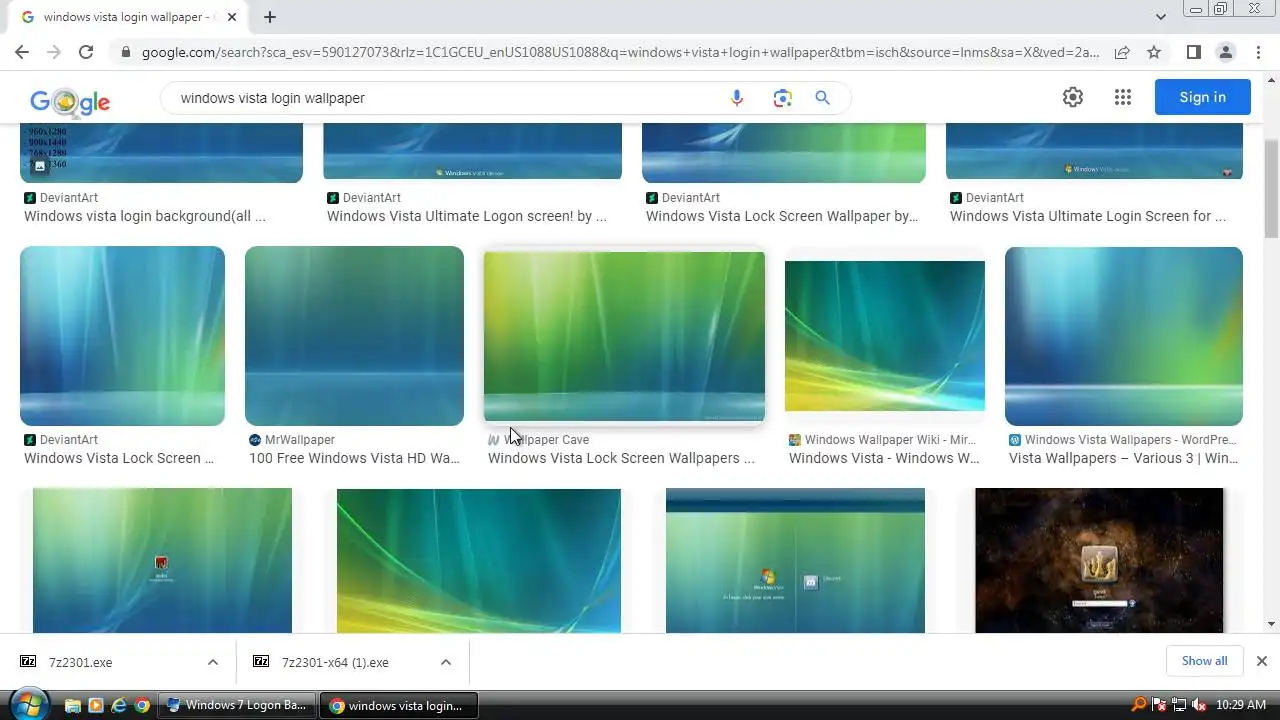The height and width of the screenshot is (720, 1280).
Task: Launch Internet Explorer from quick launch
Action: click(119, 705)
